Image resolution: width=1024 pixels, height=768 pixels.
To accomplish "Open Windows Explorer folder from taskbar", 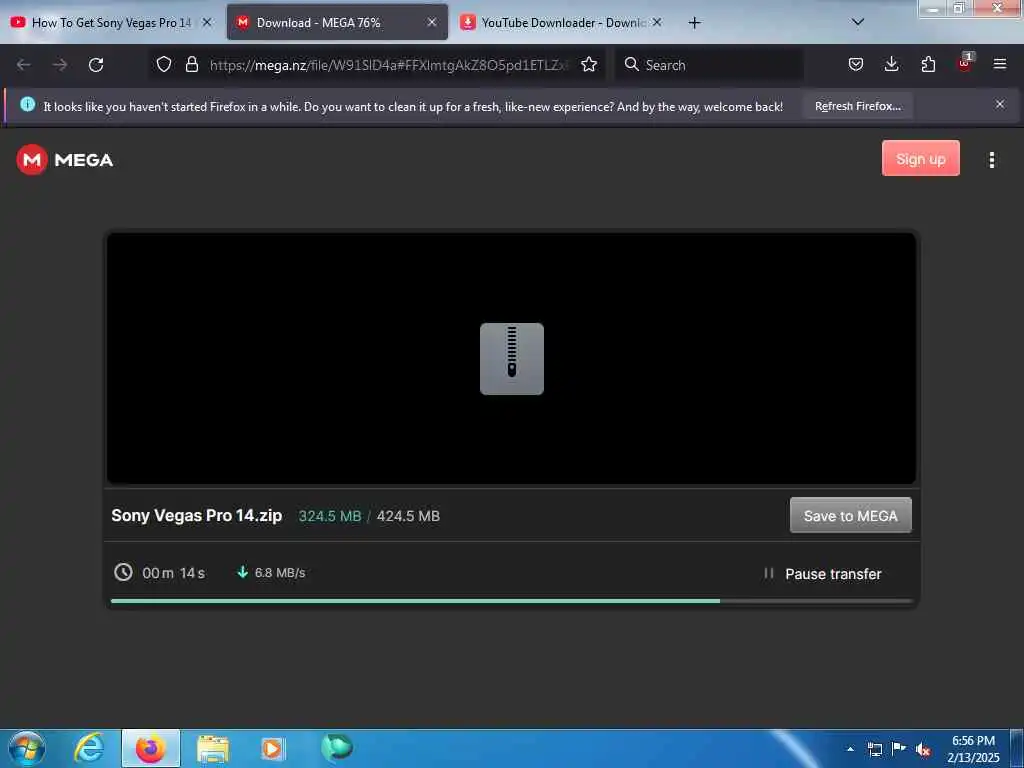I will [x=213, y=749].
